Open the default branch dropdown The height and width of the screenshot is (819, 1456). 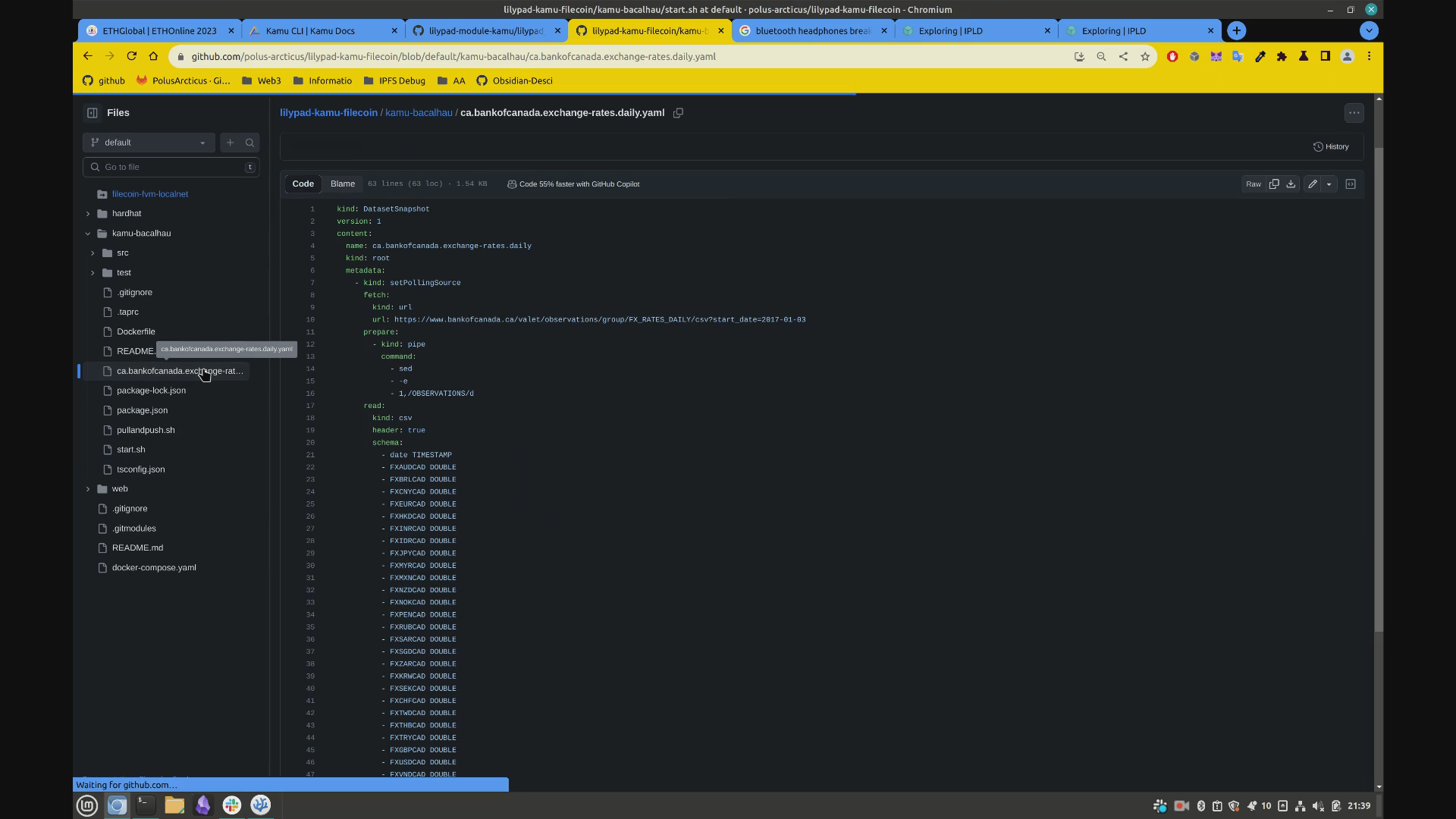149,143
